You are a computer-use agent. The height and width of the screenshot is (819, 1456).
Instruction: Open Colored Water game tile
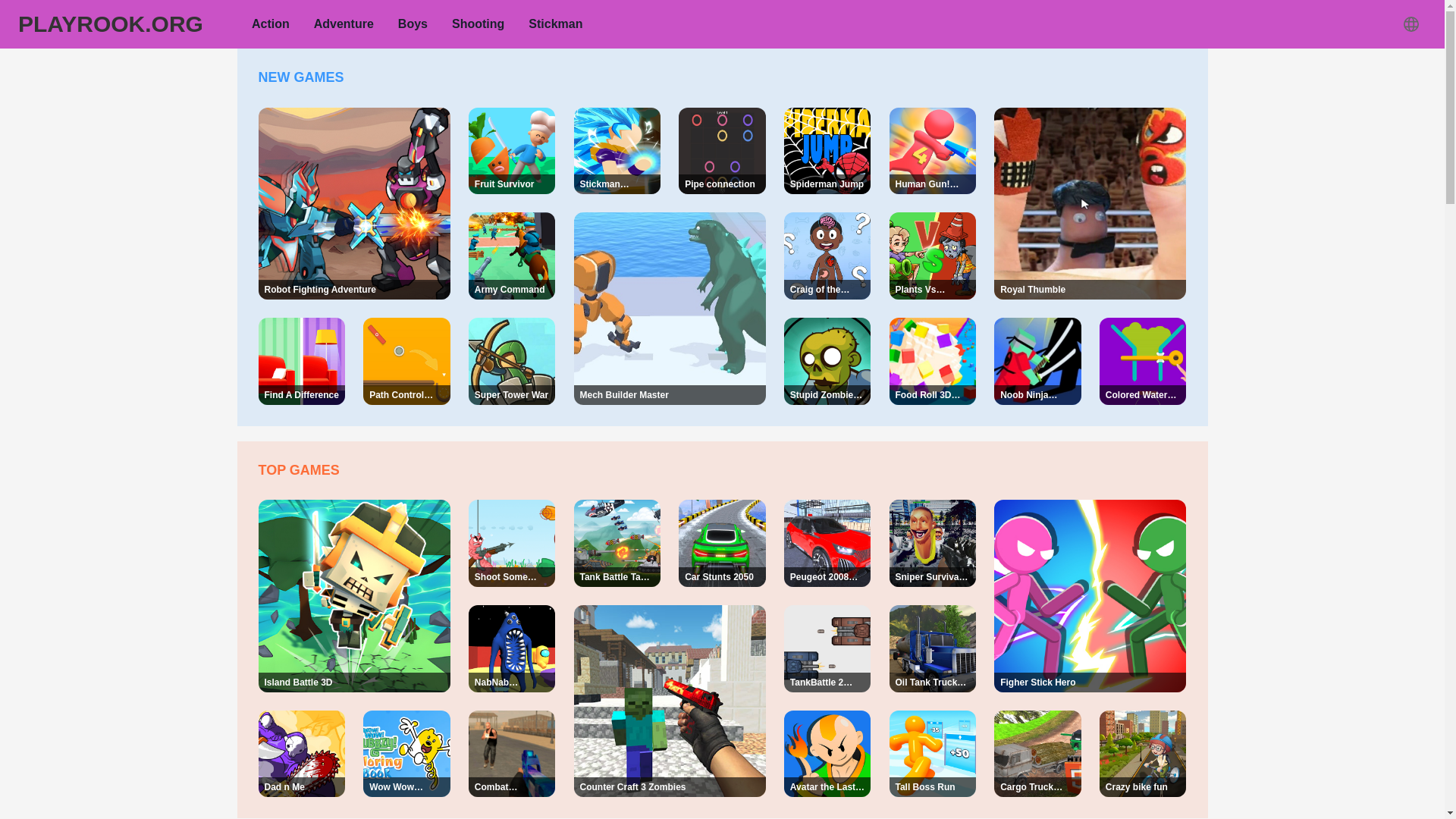click(1143, 361)
